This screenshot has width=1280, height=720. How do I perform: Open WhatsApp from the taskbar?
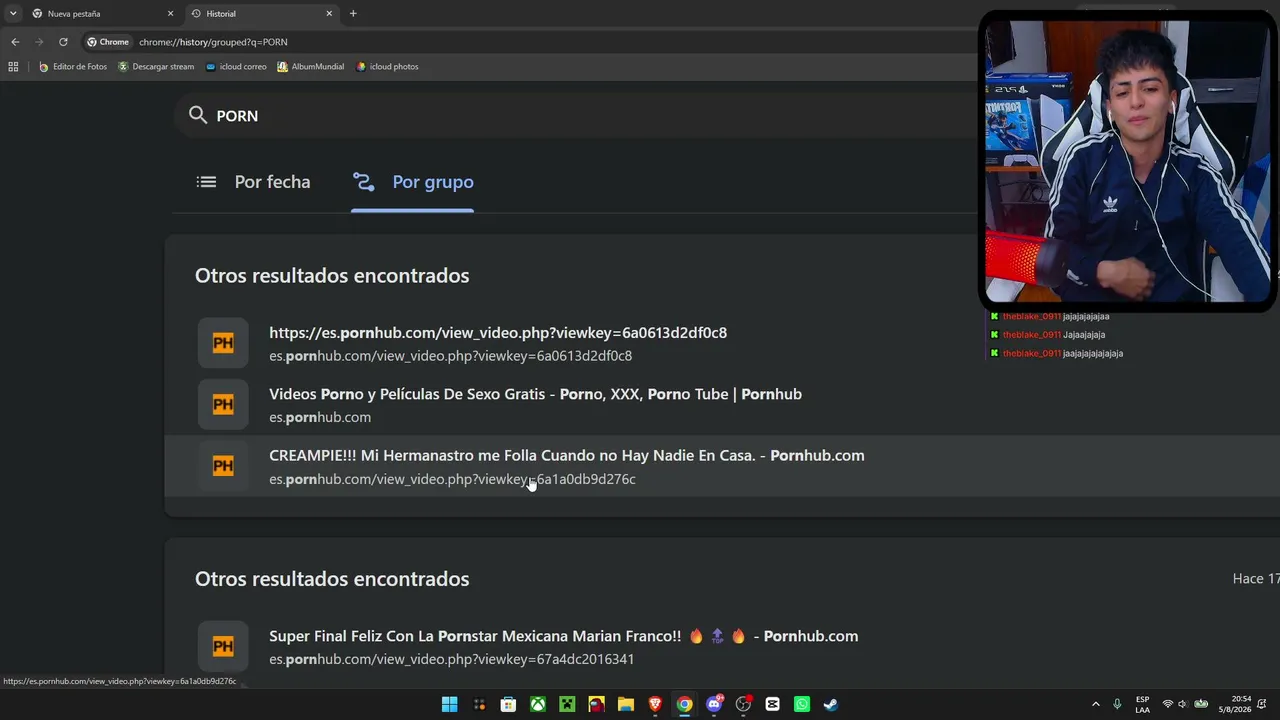801,704
